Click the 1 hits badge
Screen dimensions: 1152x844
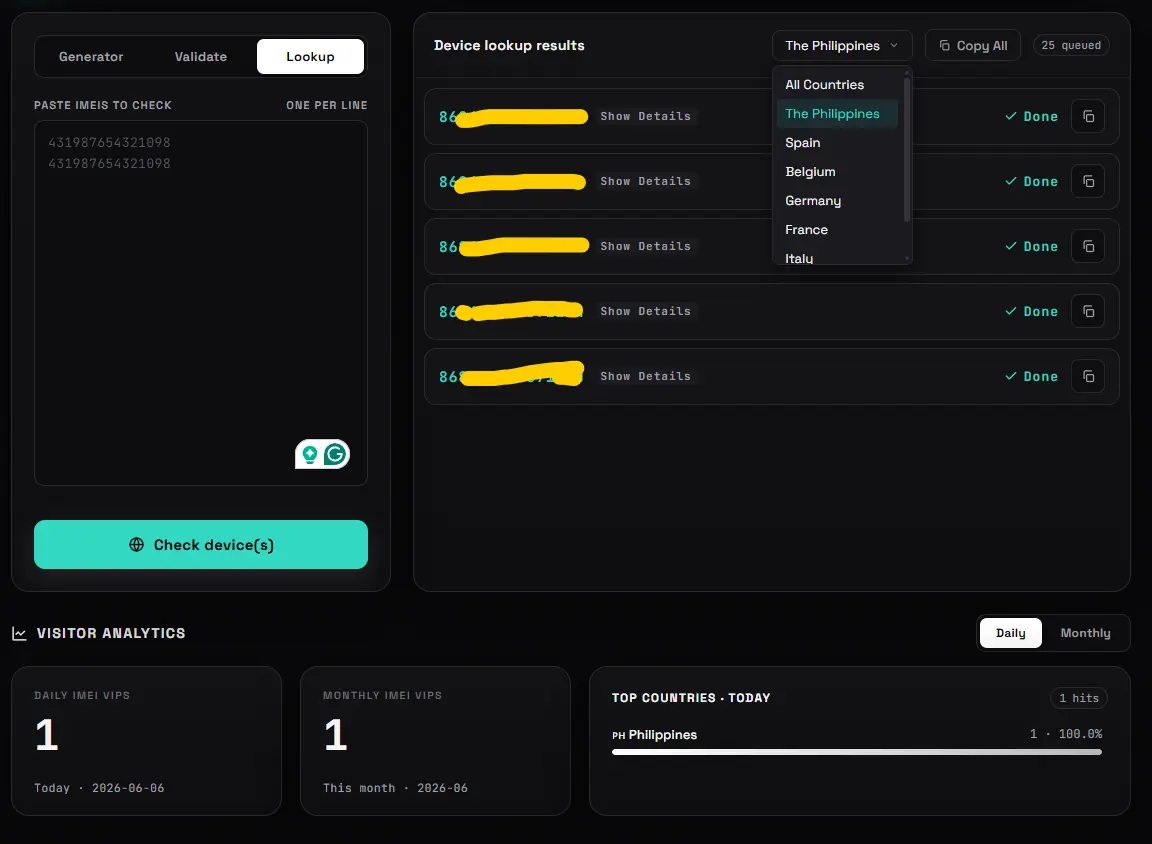[x=1079, y=698]
